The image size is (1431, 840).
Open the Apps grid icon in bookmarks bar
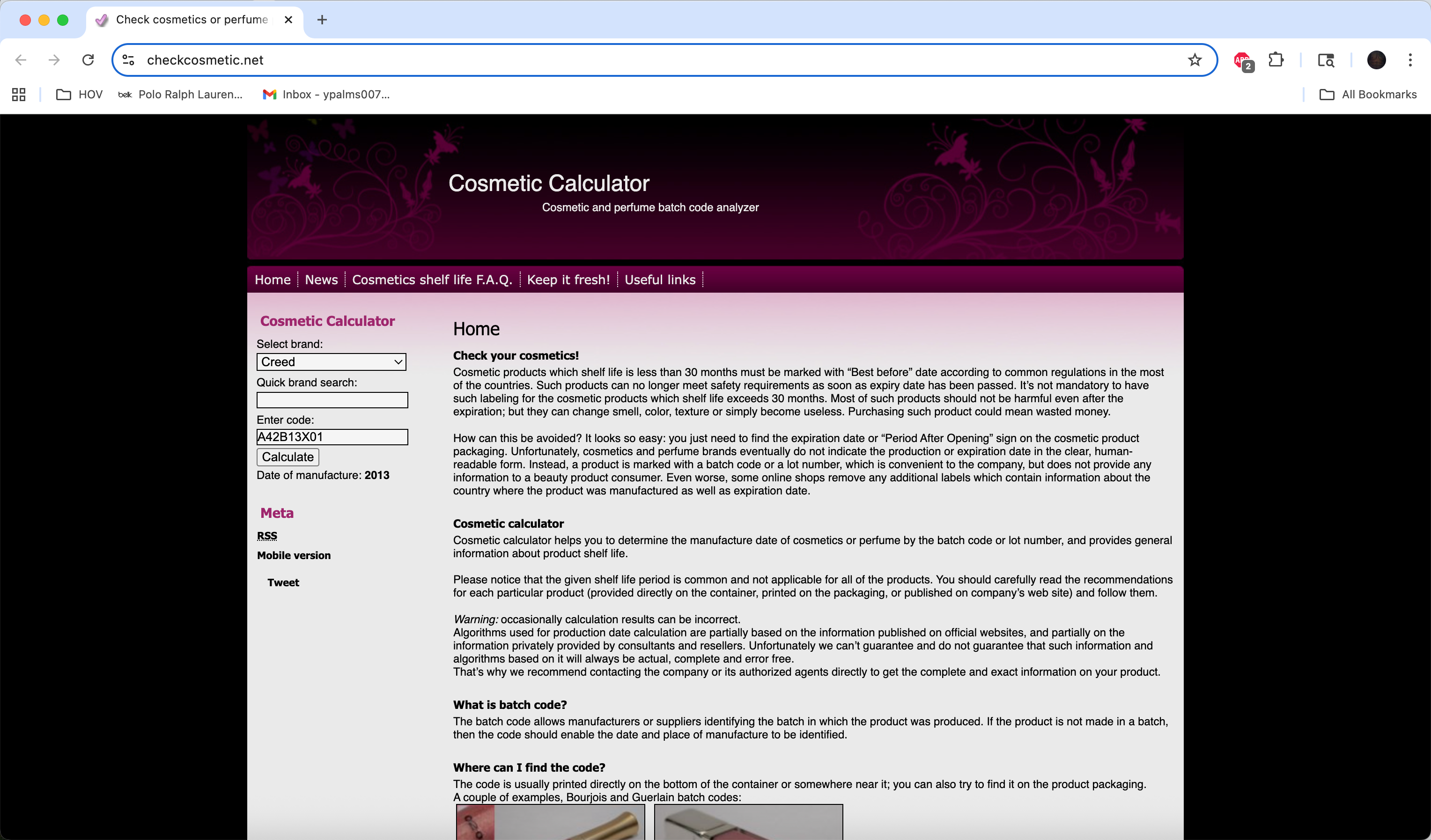point(19,94)
